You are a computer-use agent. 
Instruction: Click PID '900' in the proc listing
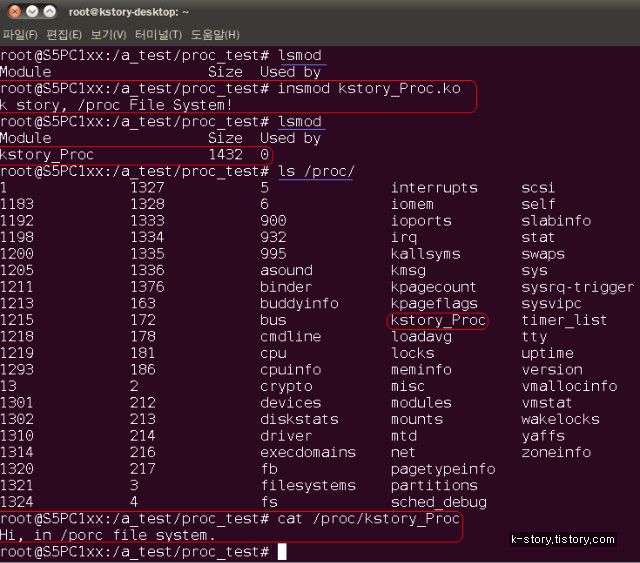click(x=273, y=221)
